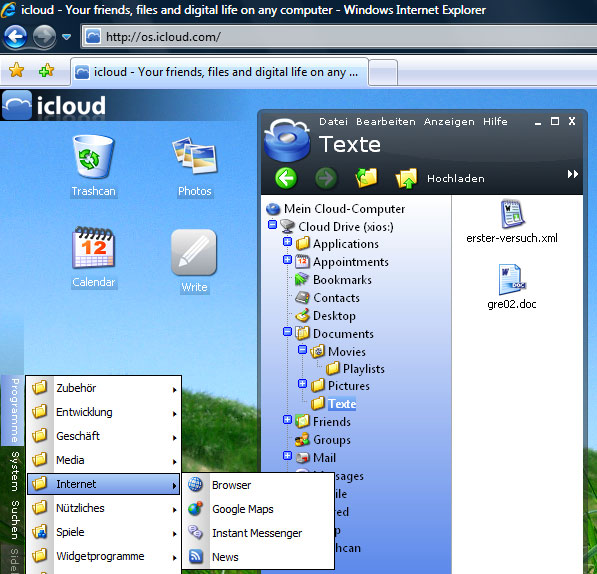
Task: Click Internet Explorer forward button
Action: pos(44,37)
